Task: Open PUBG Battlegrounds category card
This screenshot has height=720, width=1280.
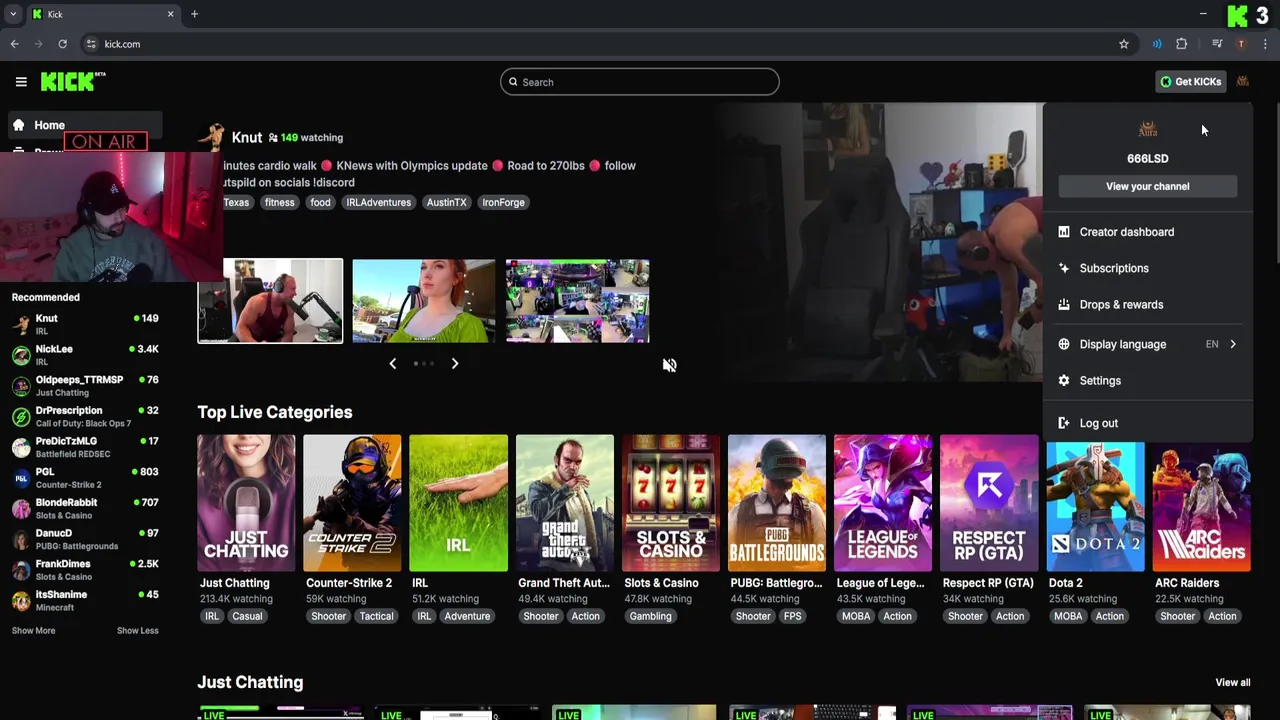Action: click(x=777, y=503)
